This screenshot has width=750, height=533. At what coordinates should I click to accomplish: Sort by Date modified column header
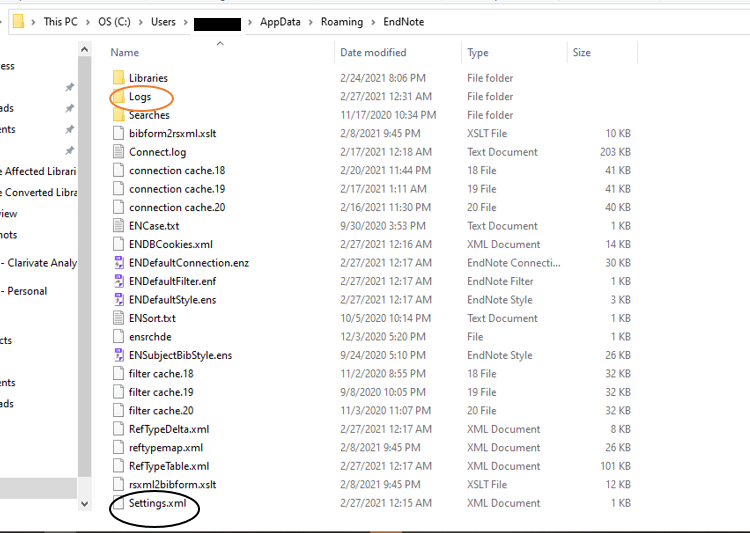[373, 52]
